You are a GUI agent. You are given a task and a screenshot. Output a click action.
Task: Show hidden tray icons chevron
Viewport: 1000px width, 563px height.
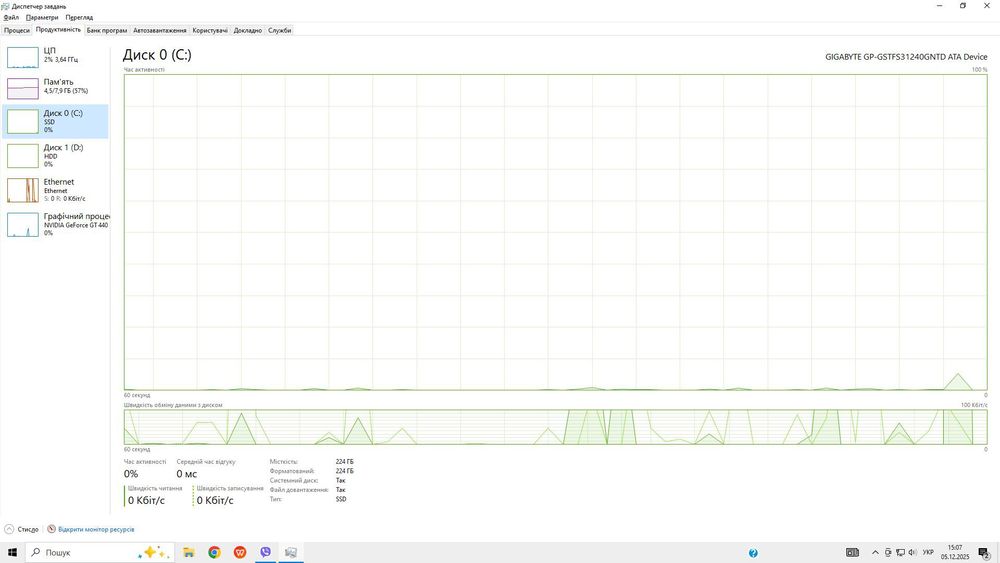pos(875,552)
